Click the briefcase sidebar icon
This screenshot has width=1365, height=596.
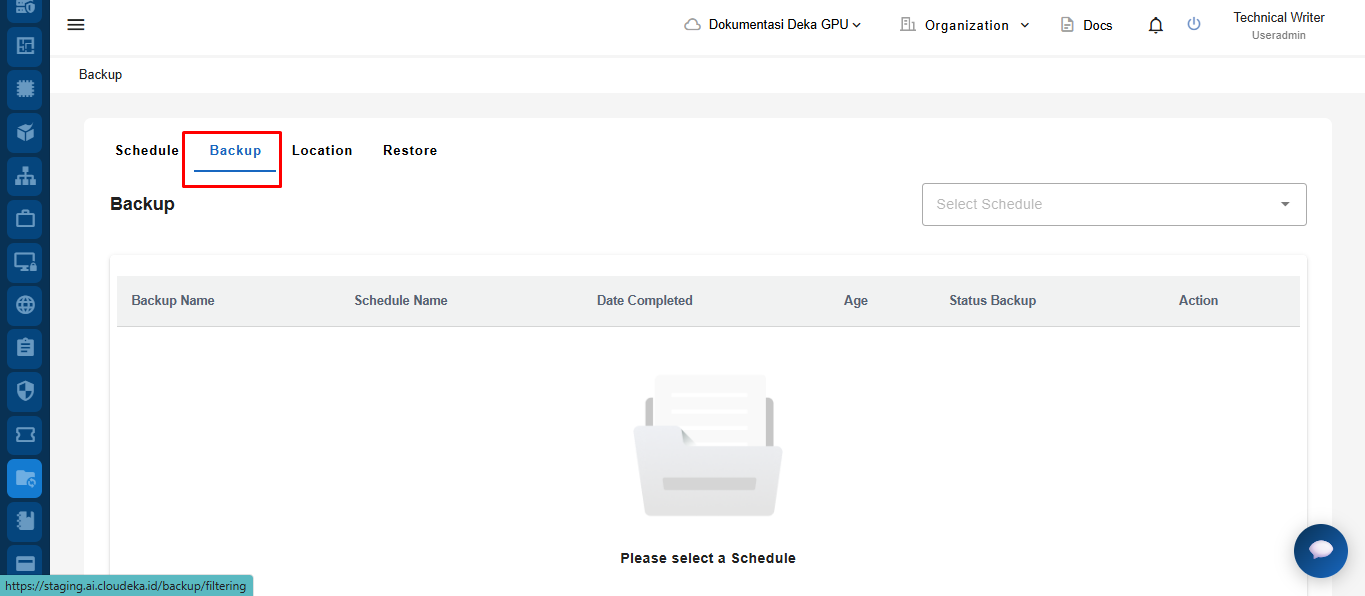[x=25, y=218]
